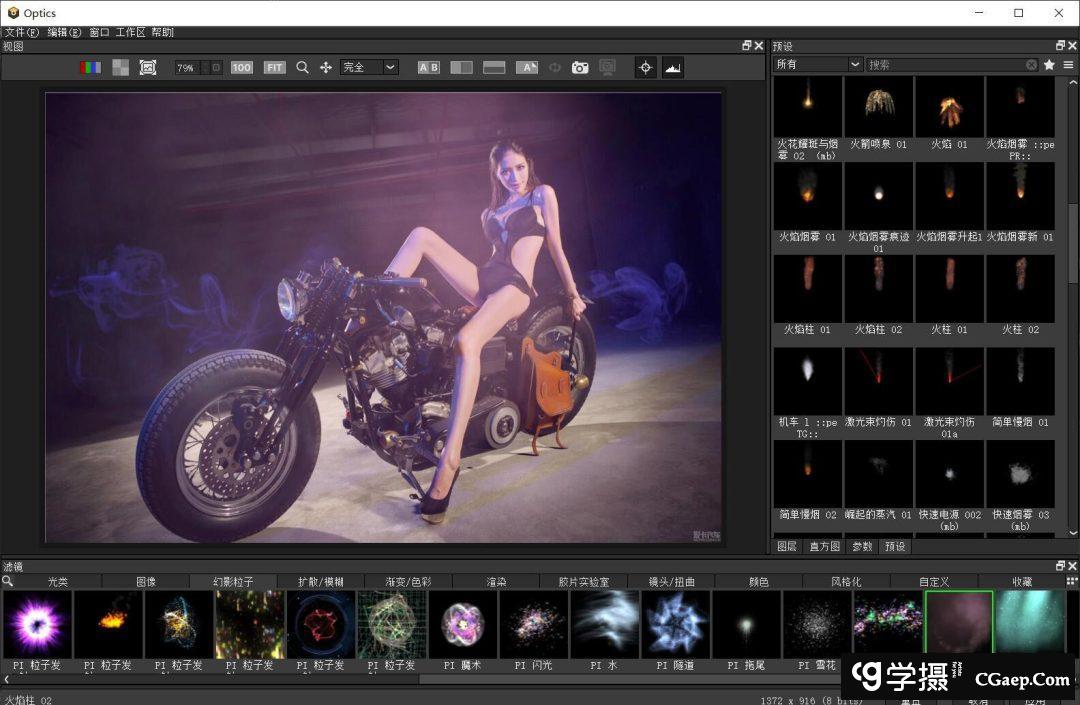1080x705 pixels.
Task: Open the 完全 view mode dropdown
Action: (x=369, y=68)
